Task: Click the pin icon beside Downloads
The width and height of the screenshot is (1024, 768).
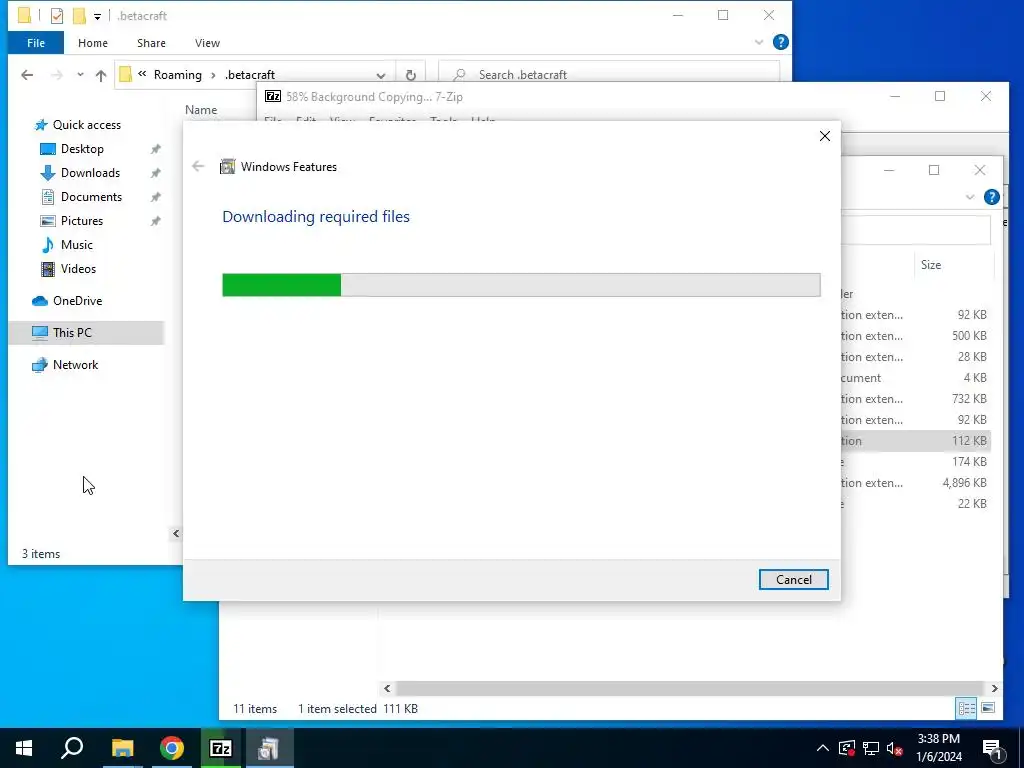Action: pos(155,173)
